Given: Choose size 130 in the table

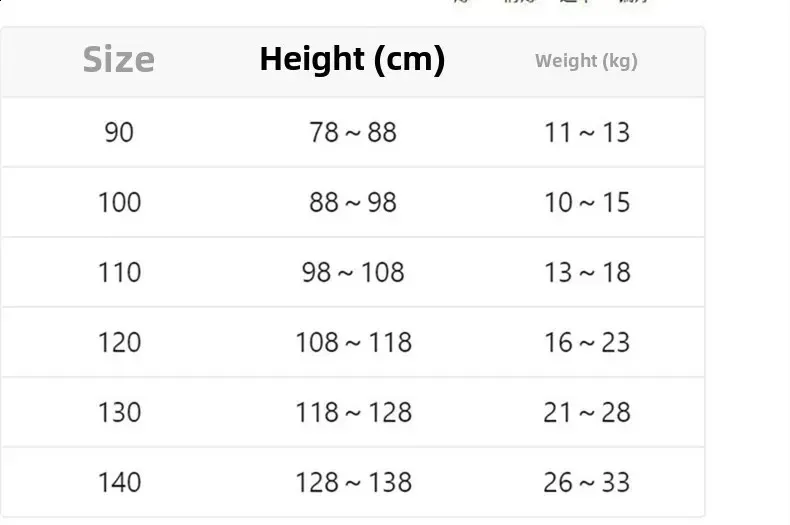Looking at the screenshot, I should (119, 413).
